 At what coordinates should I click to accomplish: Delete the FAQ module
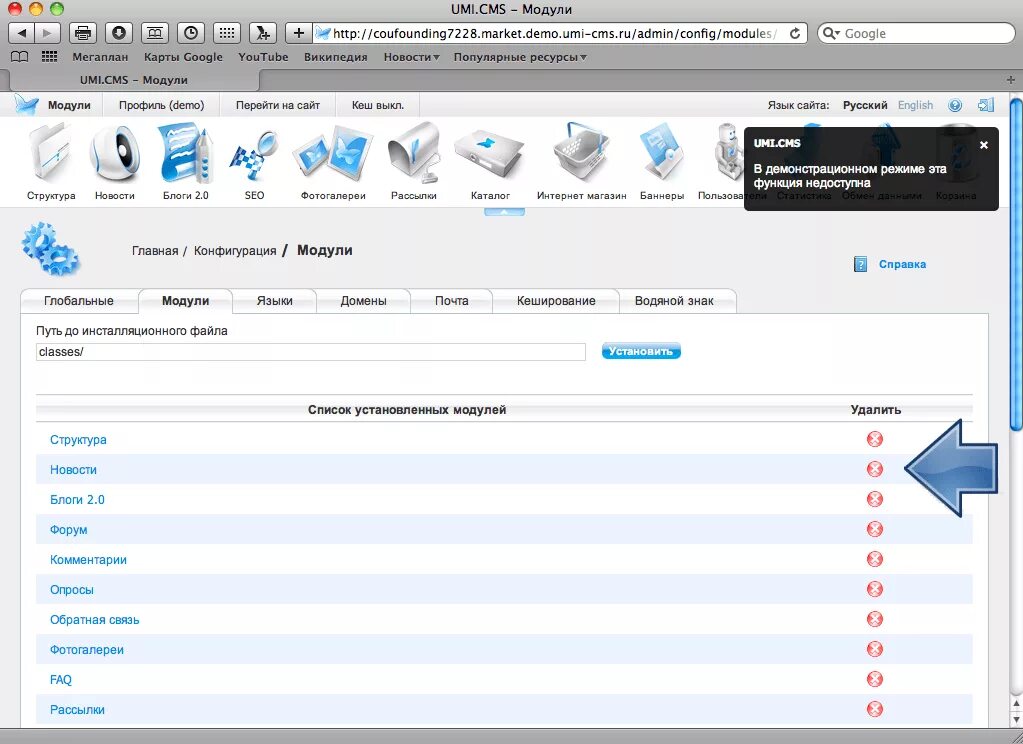875,679
